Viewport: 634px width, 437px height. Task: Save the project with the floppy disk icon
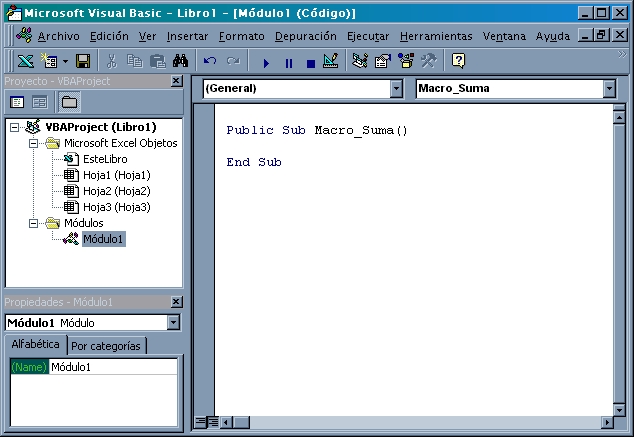tap(83, 62)
